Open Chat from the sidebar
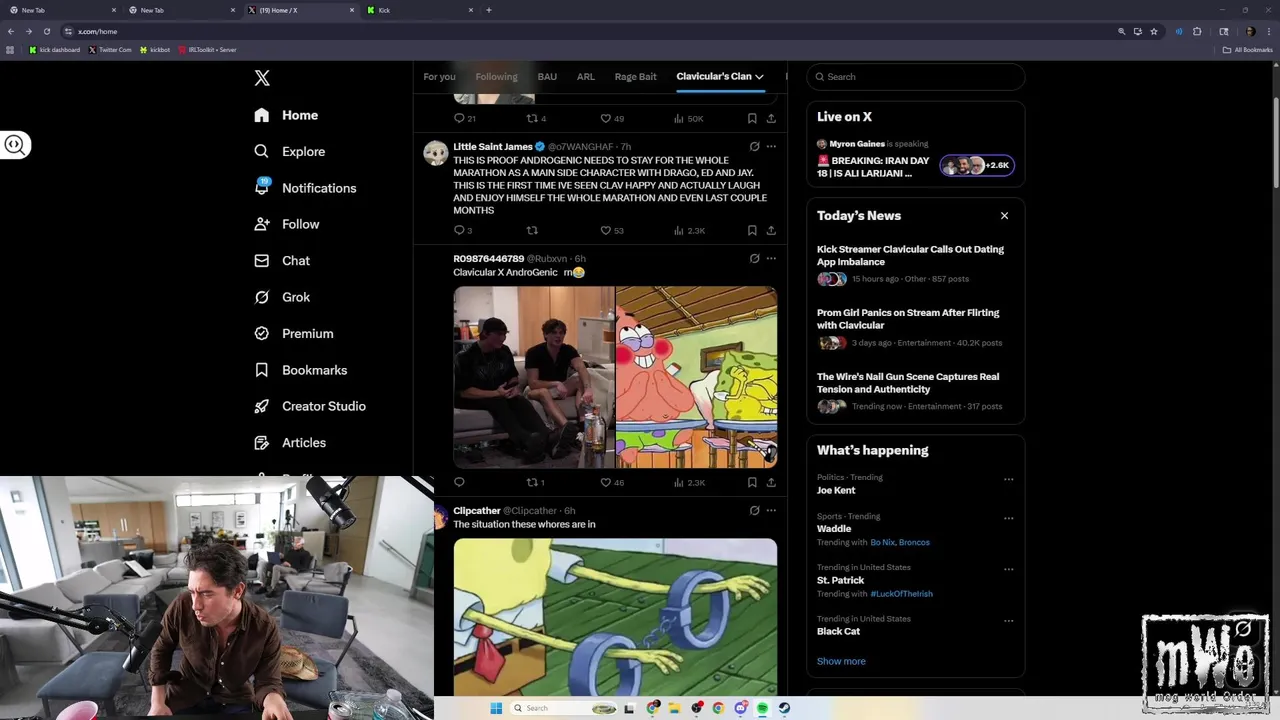Viewport: 1280px width, 720px height. point(282,260)
